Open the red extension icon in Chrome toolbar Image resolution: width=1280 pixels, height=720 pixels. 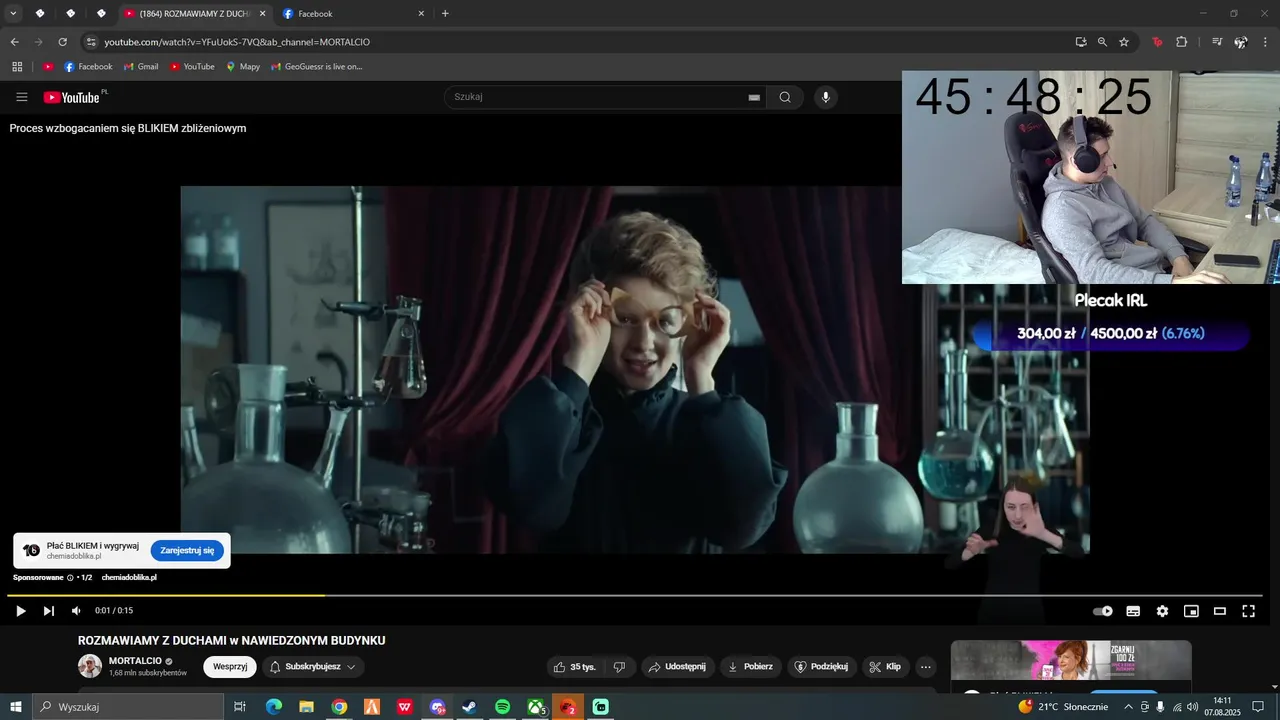(1157, 42)
